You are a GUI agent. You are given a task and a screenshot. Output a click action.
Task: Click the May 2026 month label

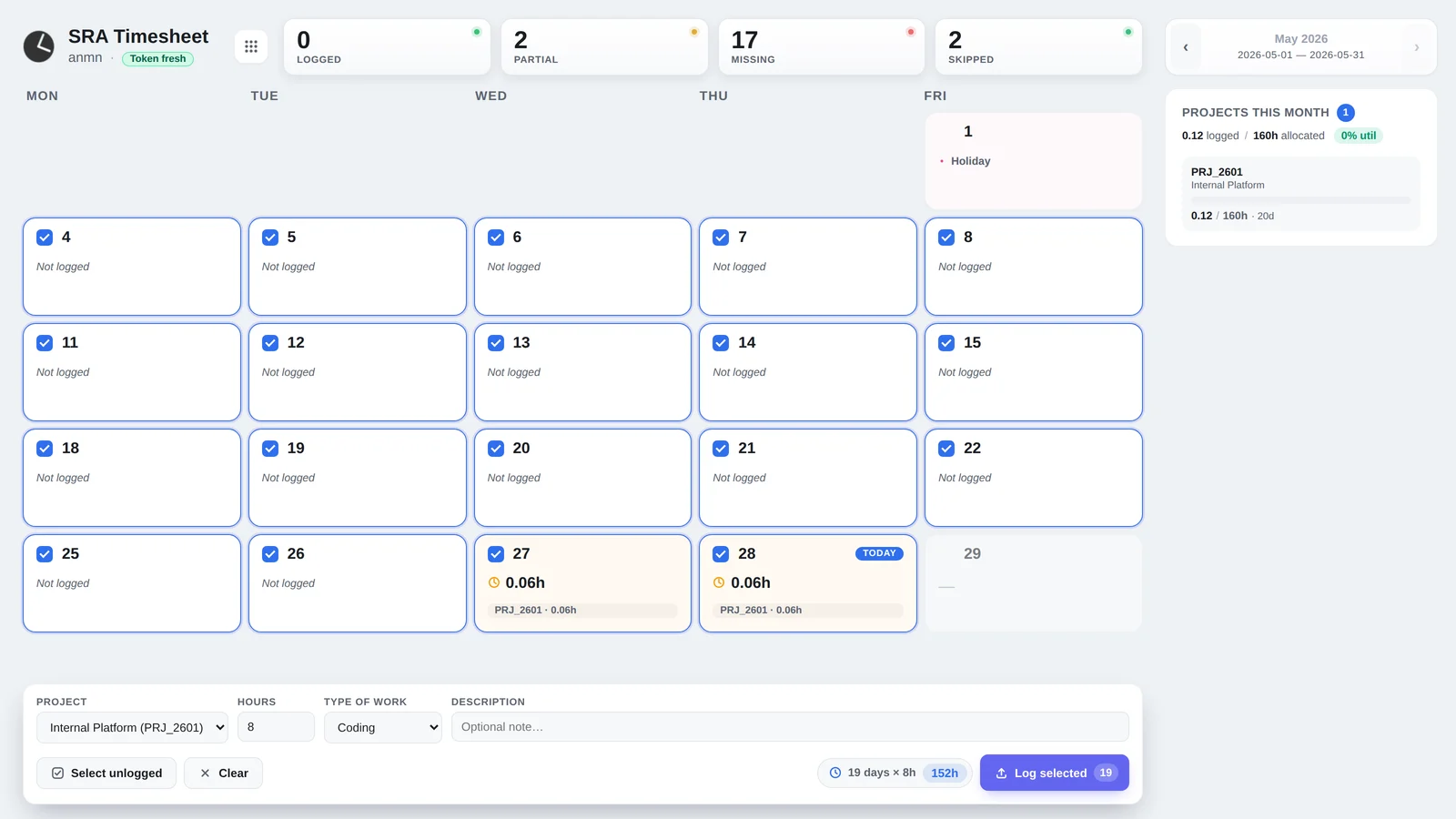pos(1301,38)
